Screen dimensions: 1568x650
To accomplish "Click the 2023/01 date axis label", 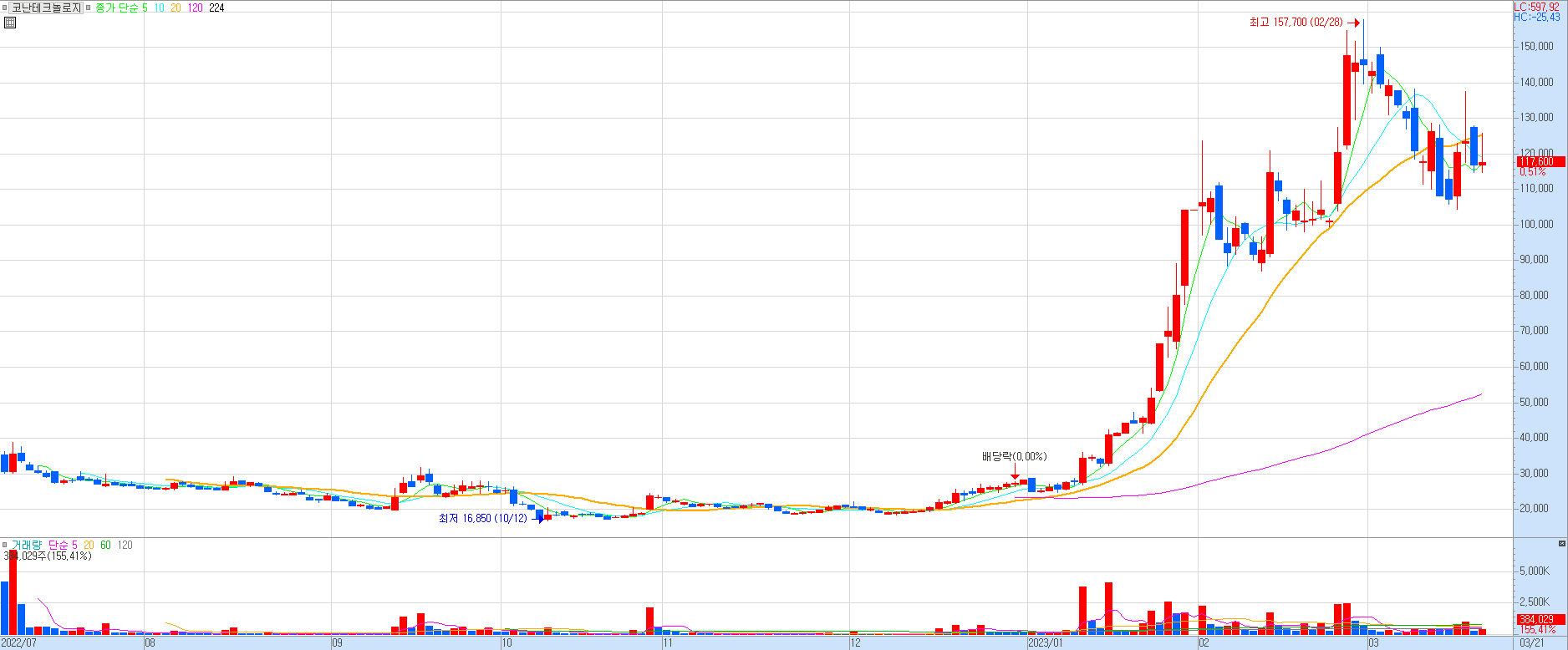I will (x=1046, y=643).
